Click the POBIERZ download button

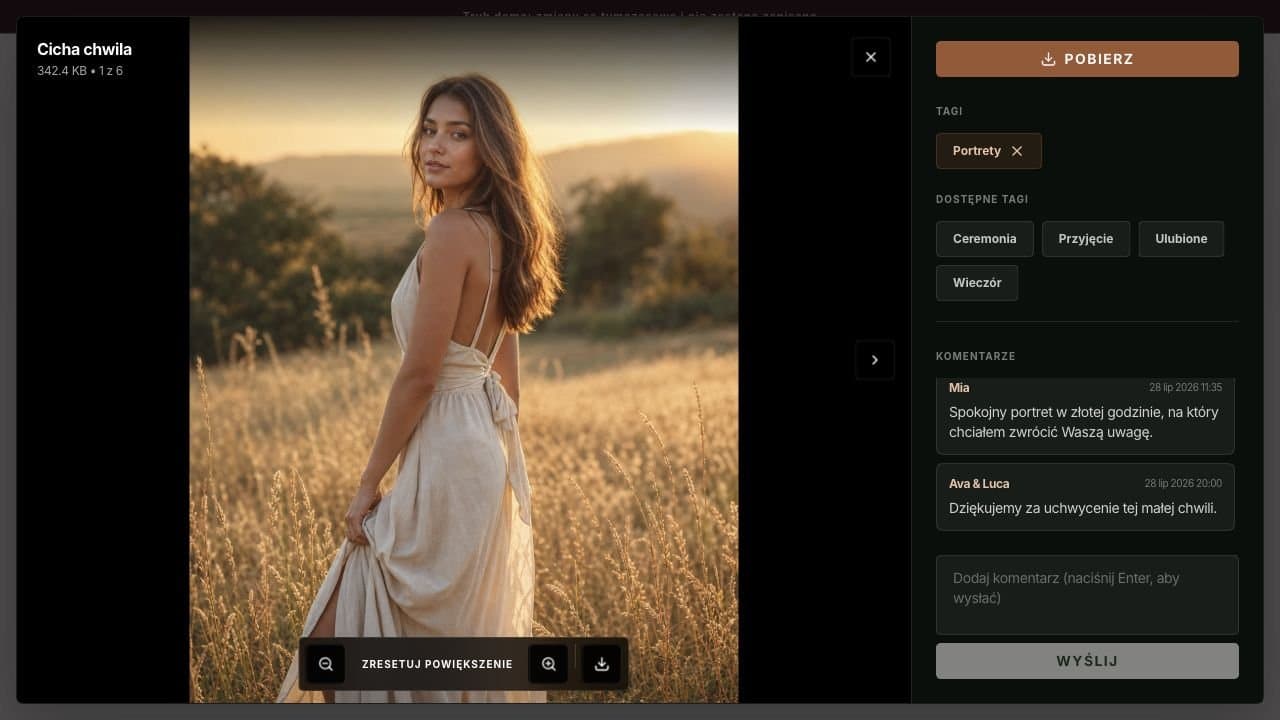[1087, 59]
